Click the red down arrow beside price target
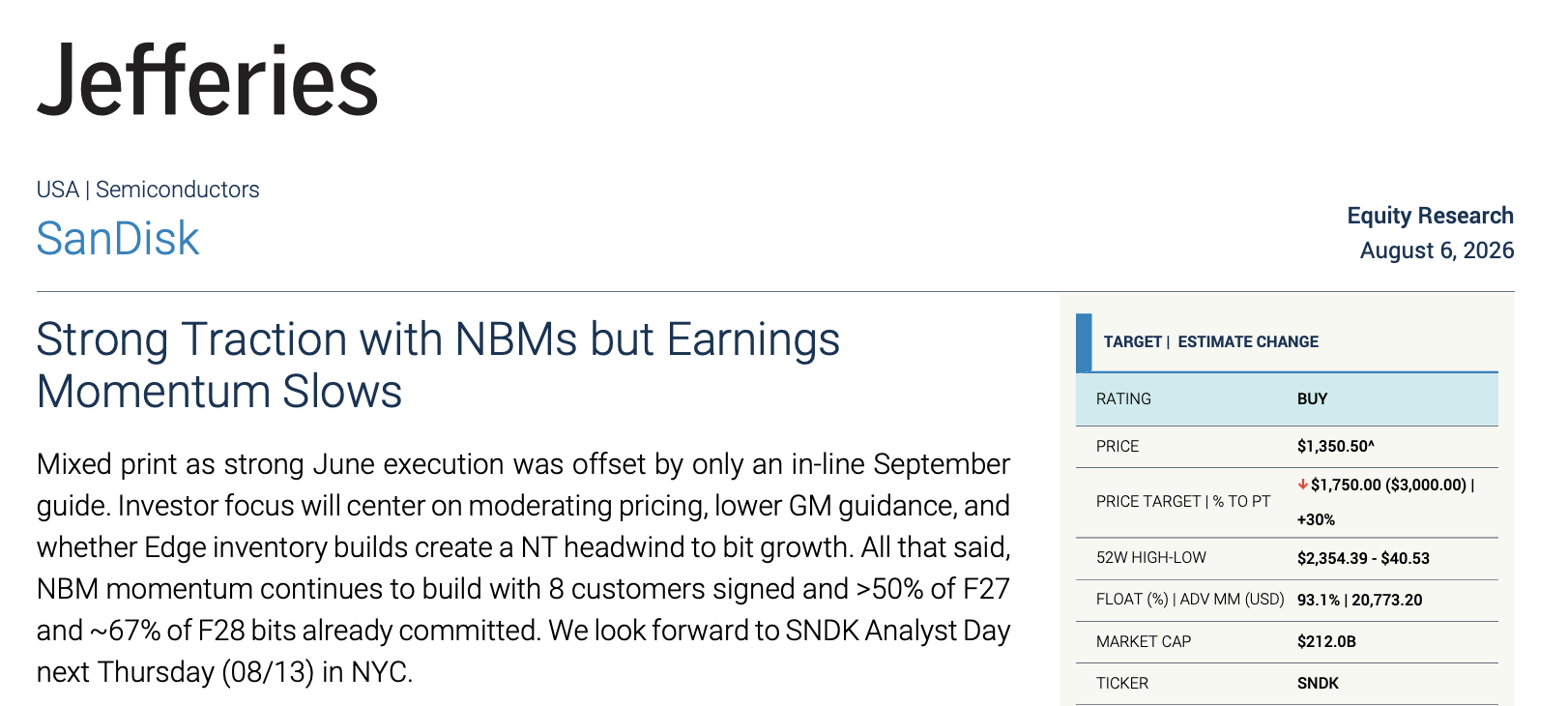The width and height of the screenshot is (1568, 706). pyautogui.click(x=1302, y=485)
